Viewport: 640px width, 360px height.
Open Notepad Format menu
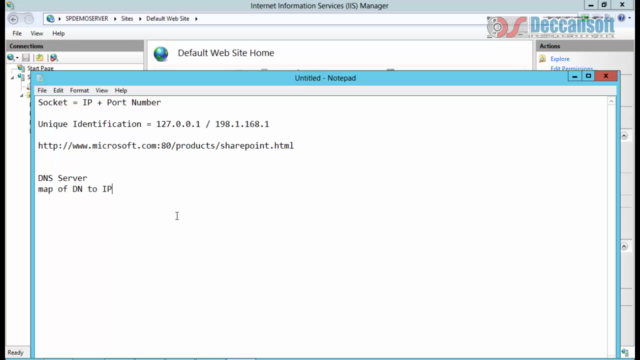pos(79,90)
